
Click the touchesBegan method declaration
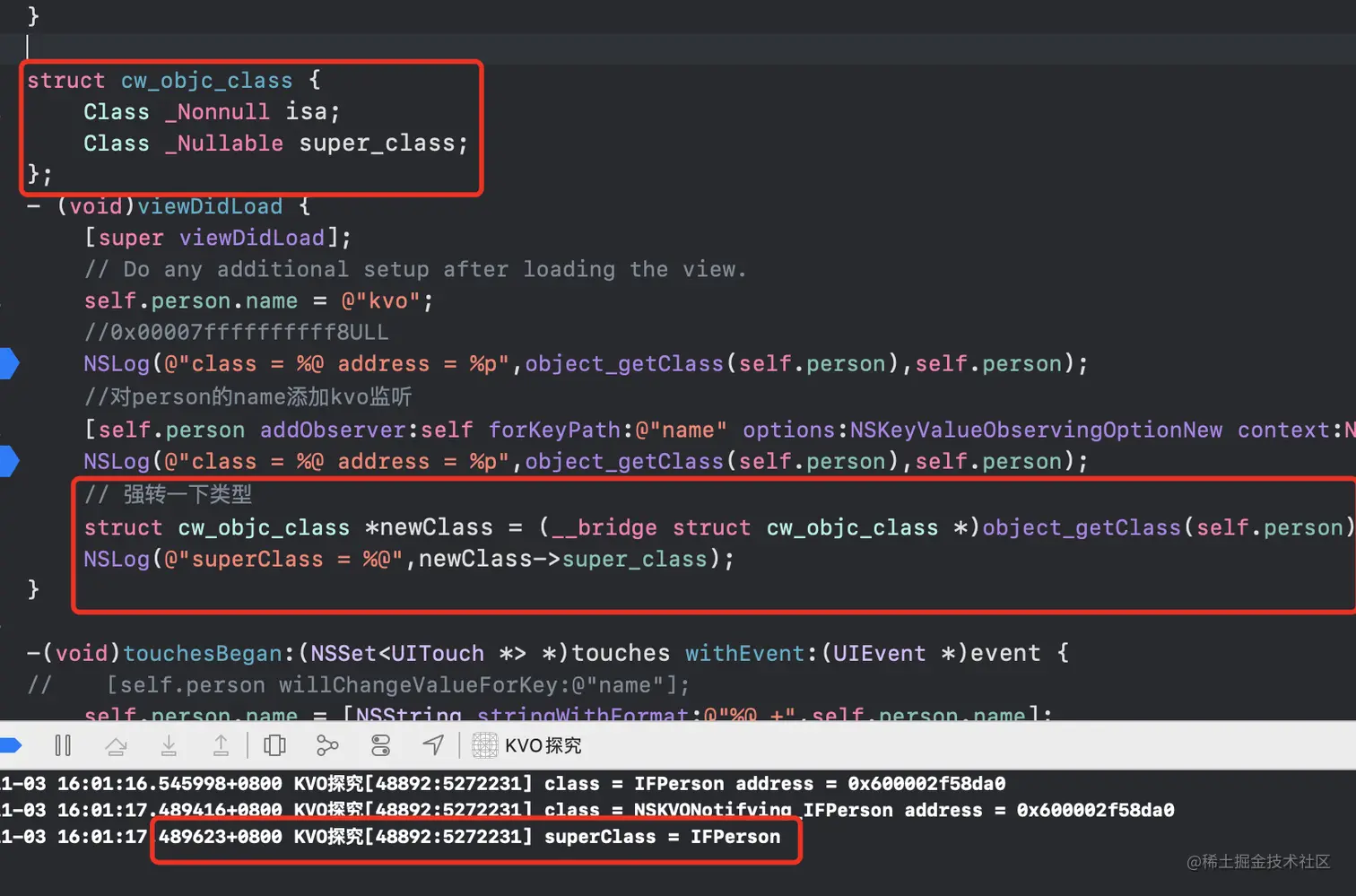[548, 653]
